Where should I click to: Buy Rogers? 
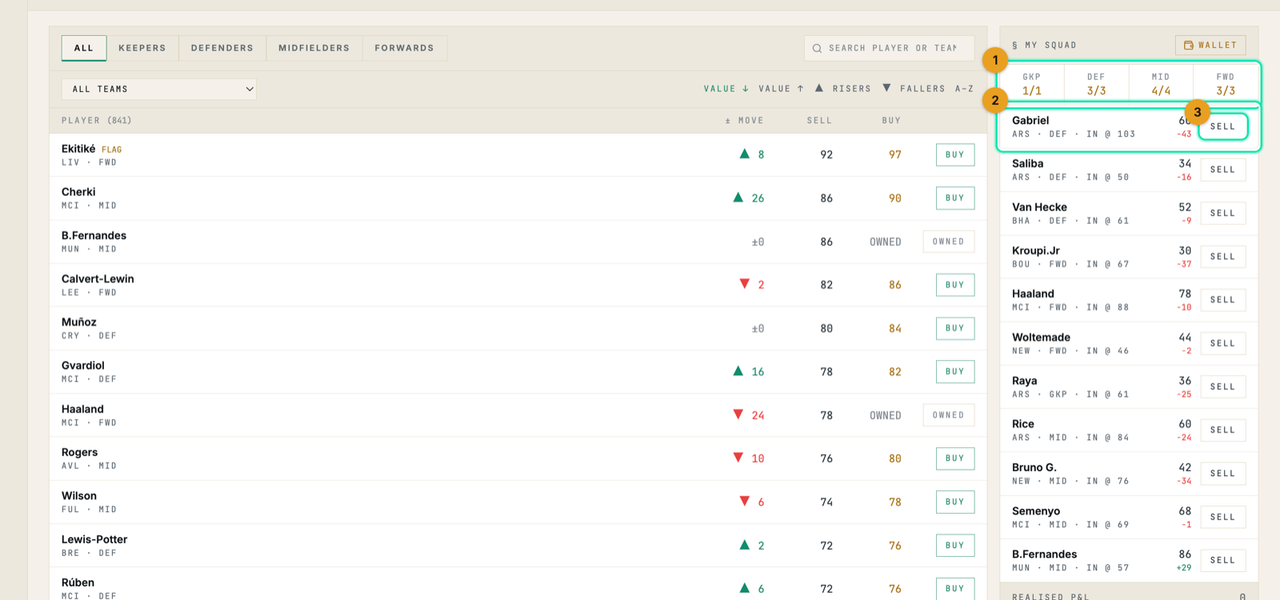tap(955, 459)
